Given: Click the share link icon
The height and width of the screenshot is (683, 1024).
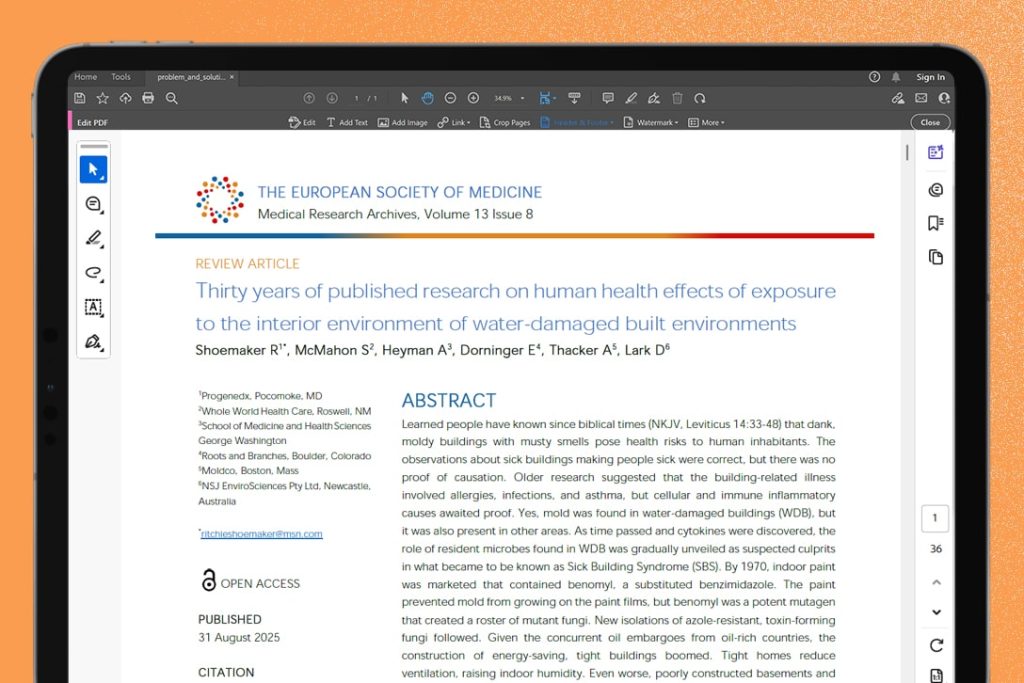Looking at the screenshot, I should point(898,98).
